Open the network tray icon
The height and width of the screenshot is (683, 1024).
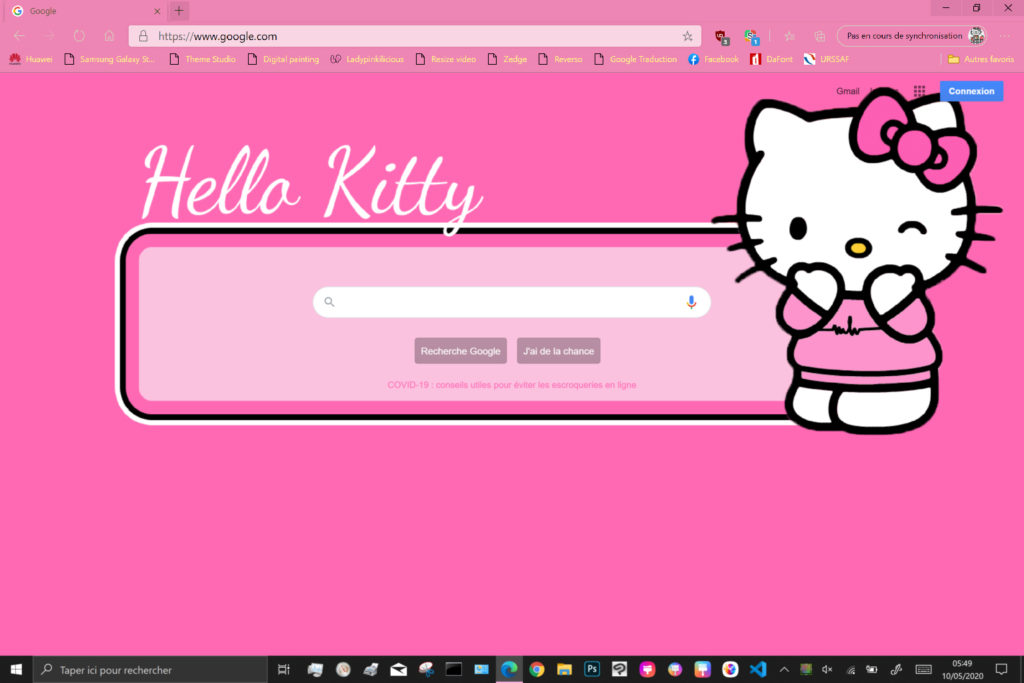click(x=850, y=669)
